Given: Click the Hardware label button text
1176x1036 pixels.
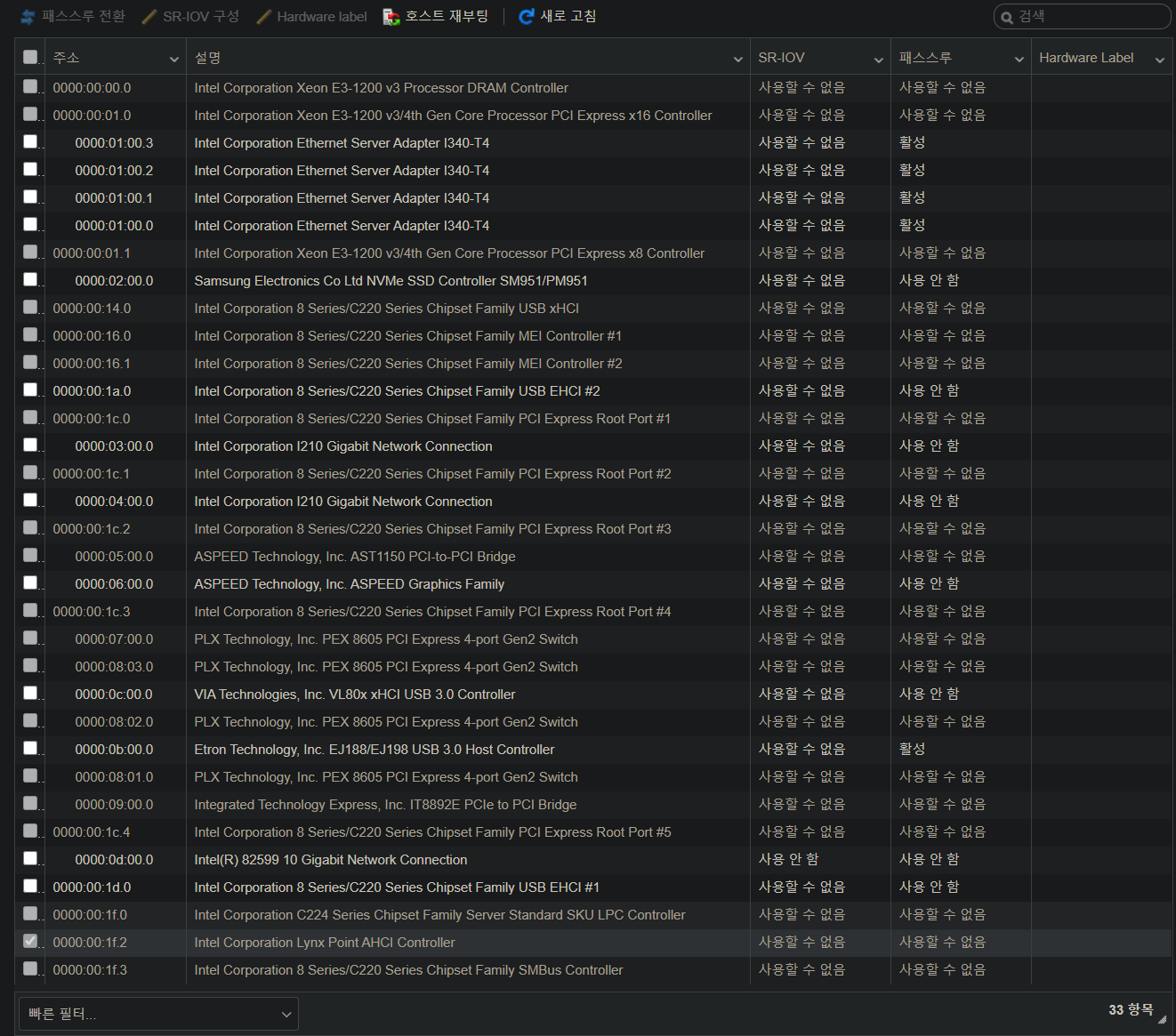Looking at the screenshot, I should (x=322, y=17).
